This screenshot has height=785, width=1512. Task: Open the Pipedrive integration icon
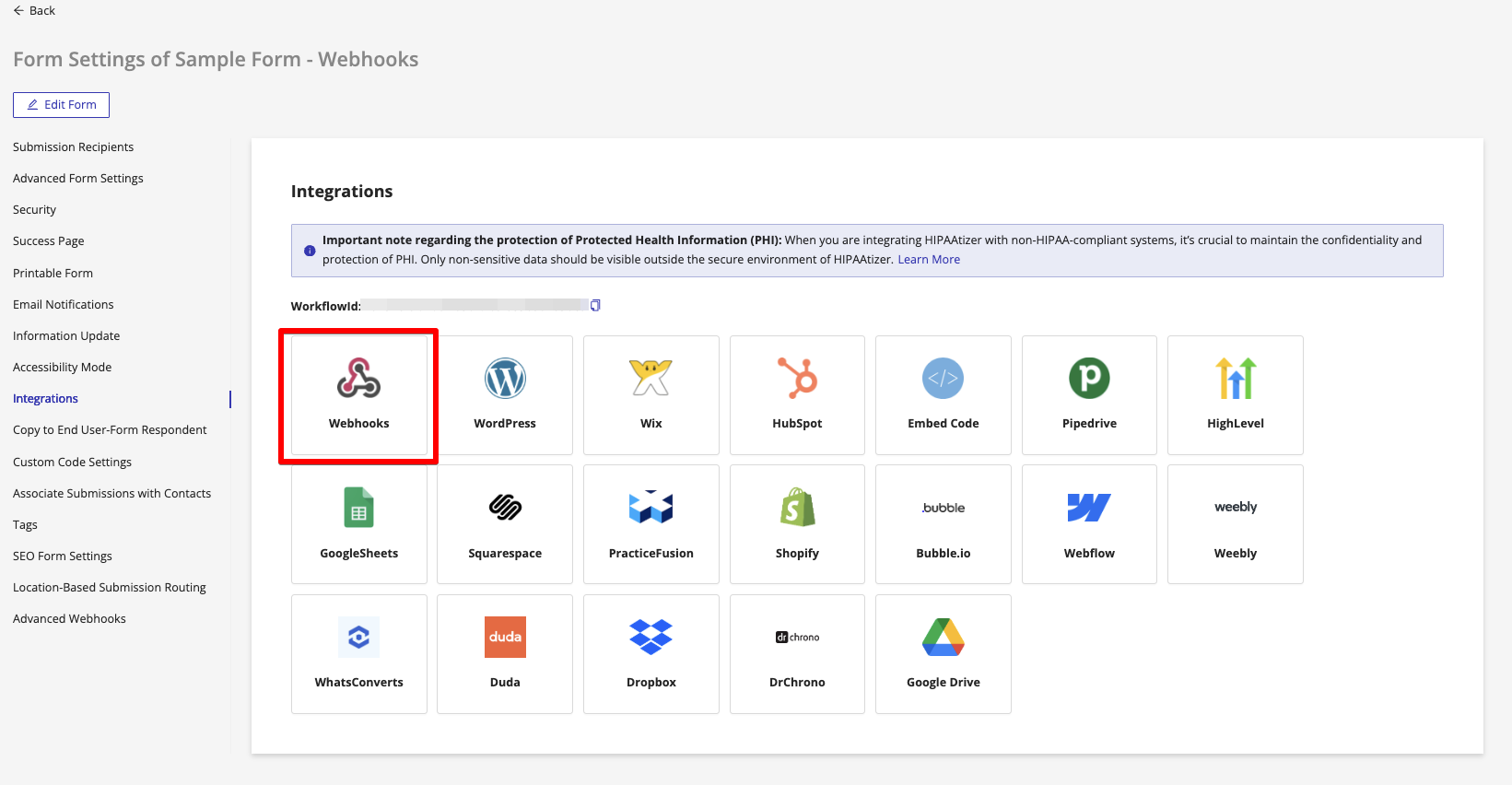coord(1089,379)
